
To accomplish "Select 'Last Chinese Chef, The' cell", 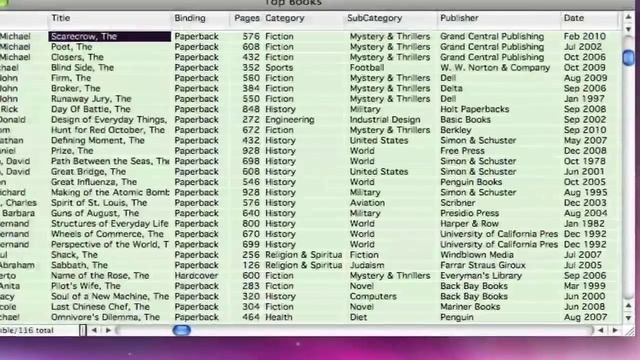I will coord(109,307).
